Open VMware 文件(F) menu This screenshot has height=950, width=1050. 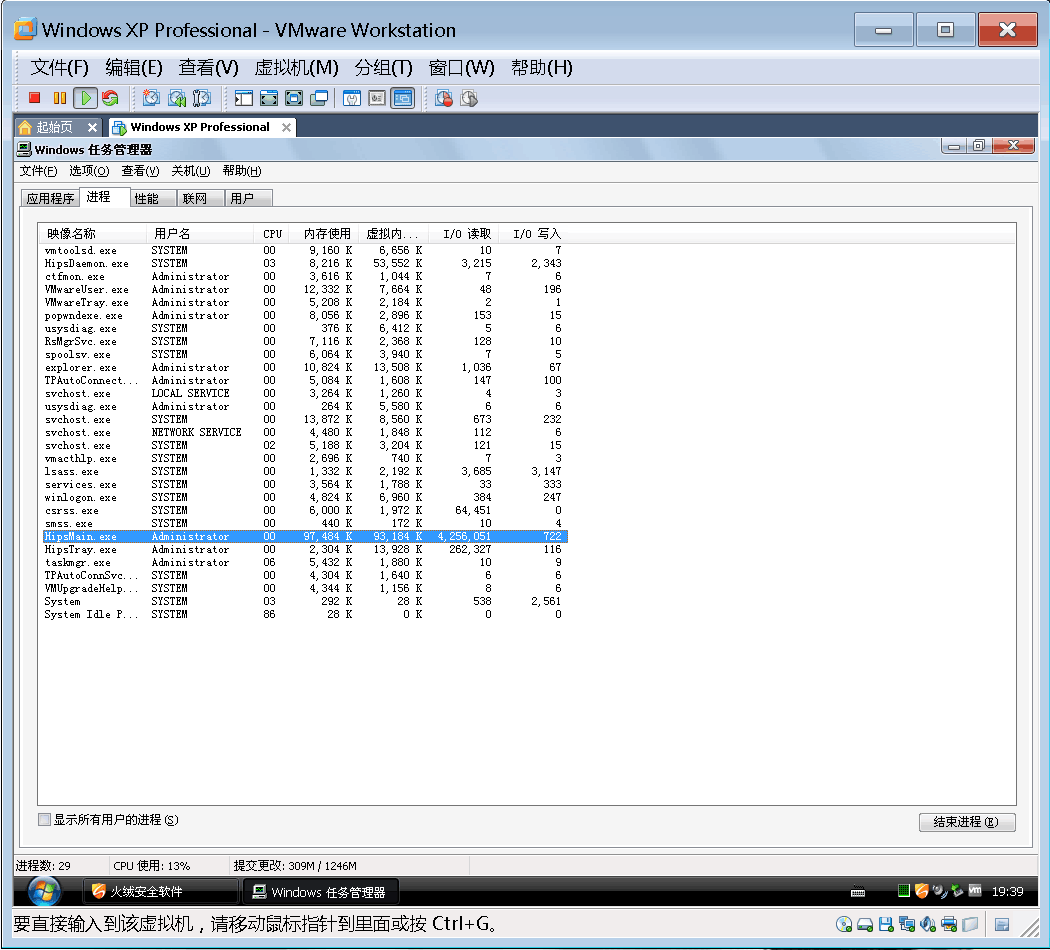point(60,68)
